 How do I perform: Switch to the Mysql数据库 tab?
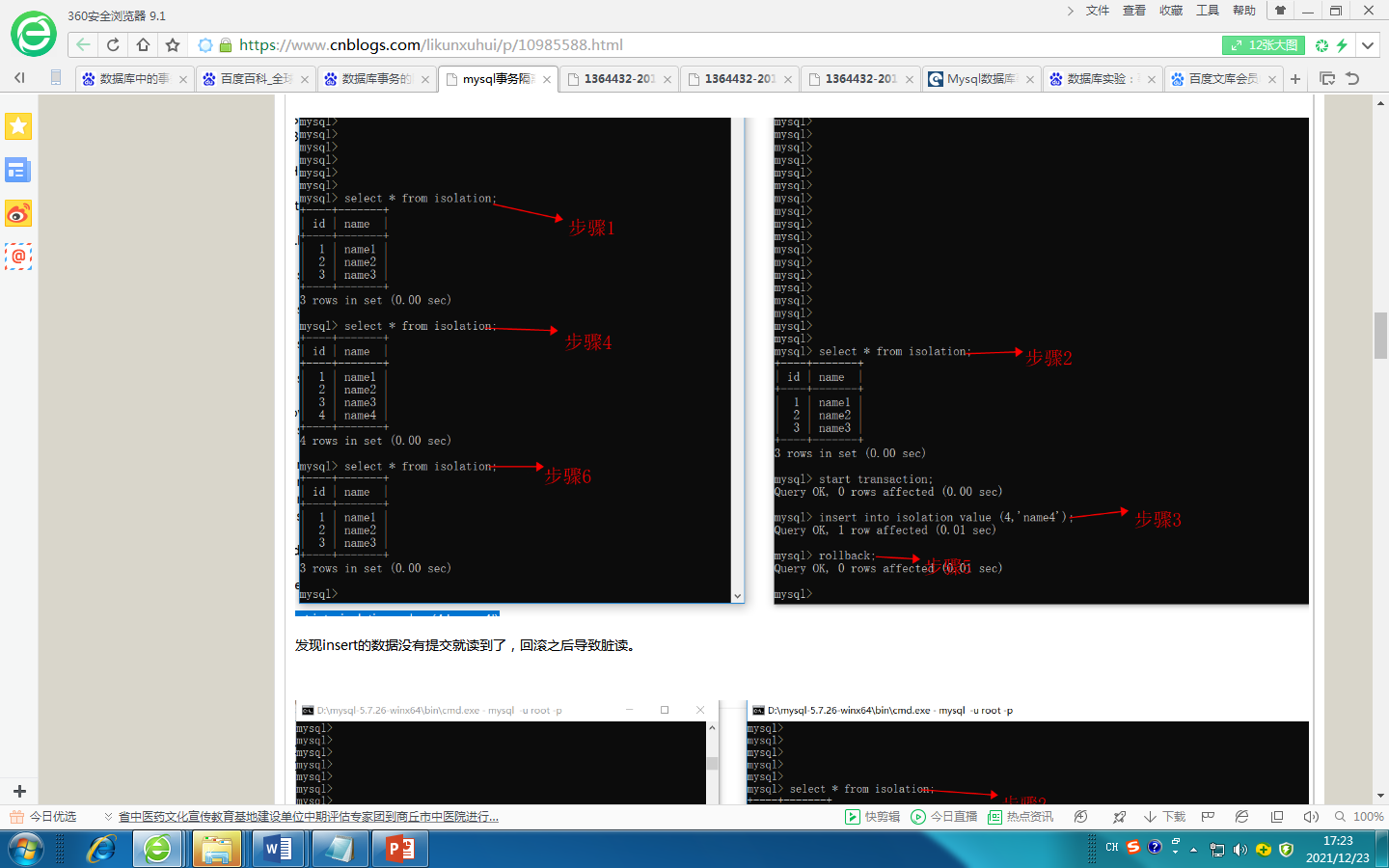981,79
